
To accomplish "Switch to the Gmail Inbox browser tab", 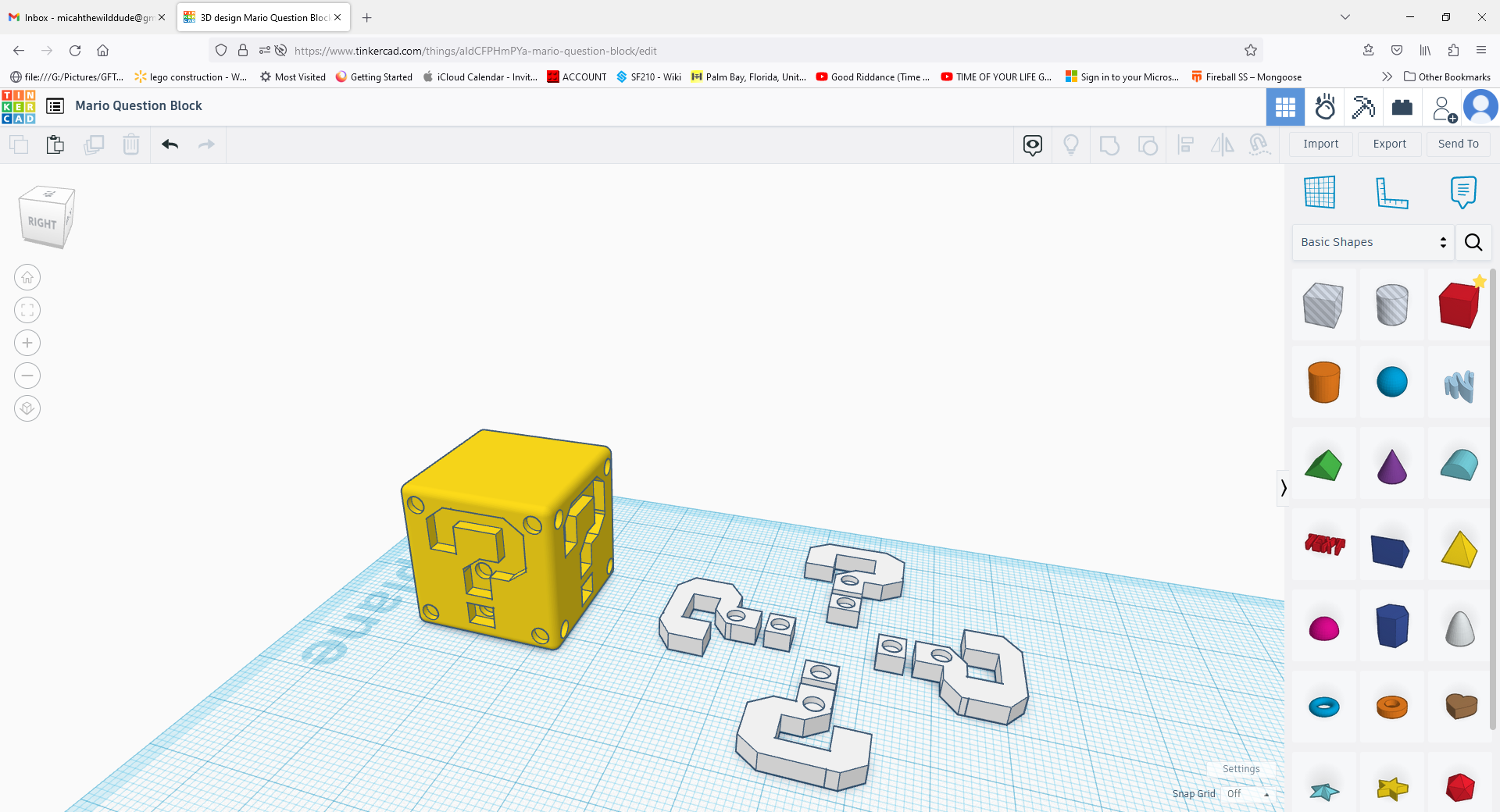I will pyautogui.click(x=86, y=16).
